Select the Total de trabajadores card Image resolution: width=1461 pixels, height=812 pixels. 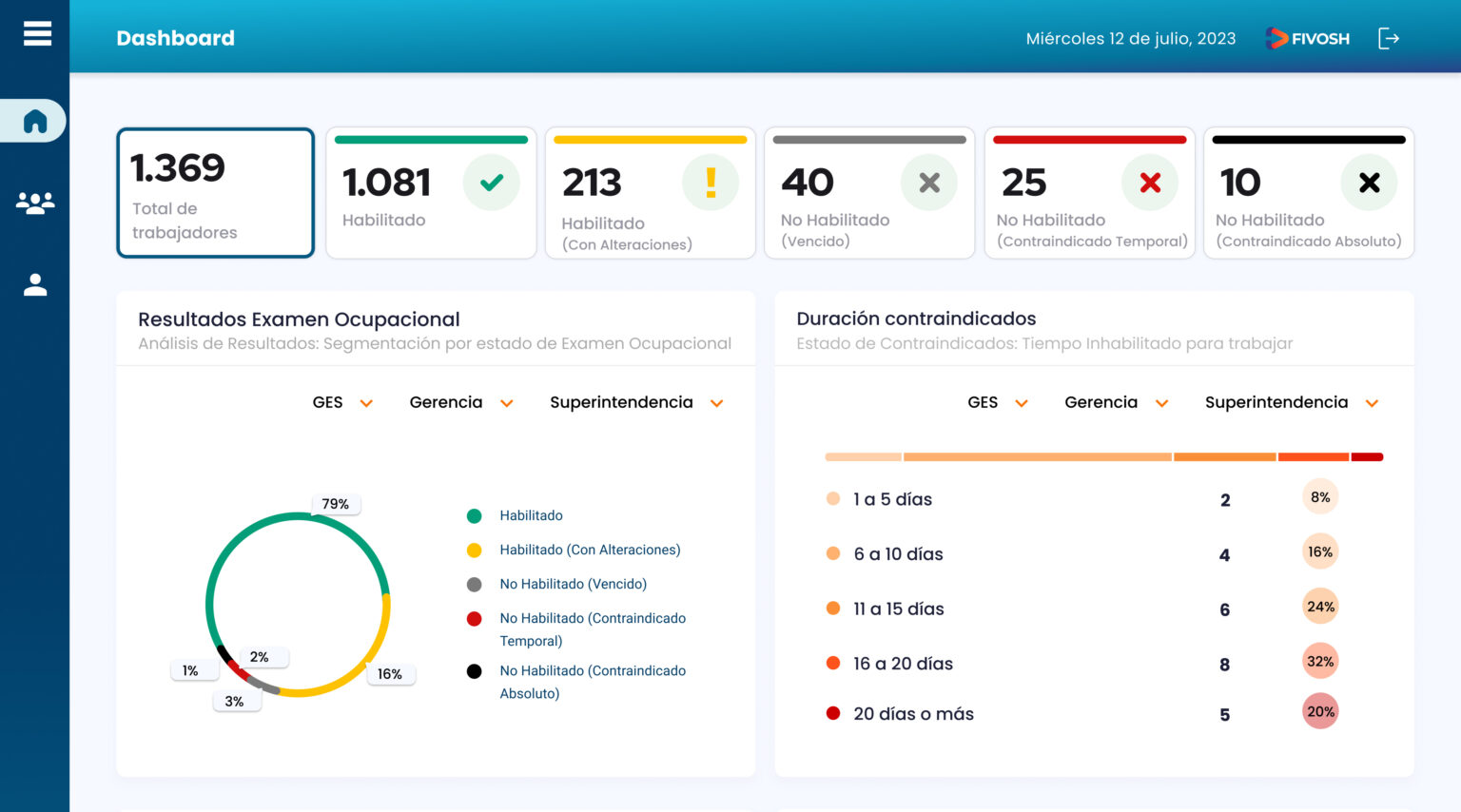tap(216, 193)
